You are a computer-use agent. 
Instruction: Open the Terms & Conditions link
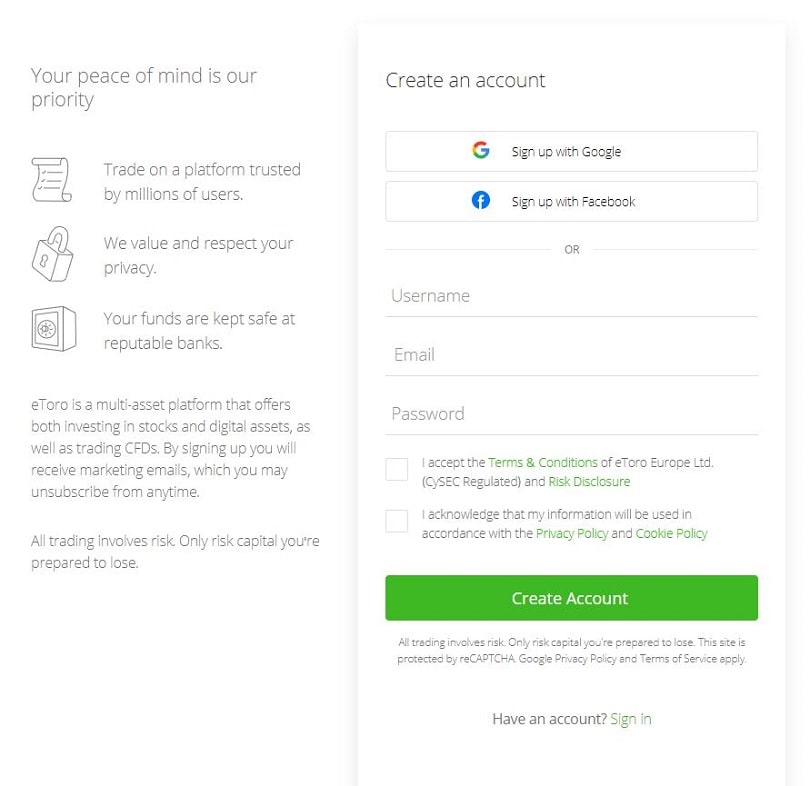542,463
